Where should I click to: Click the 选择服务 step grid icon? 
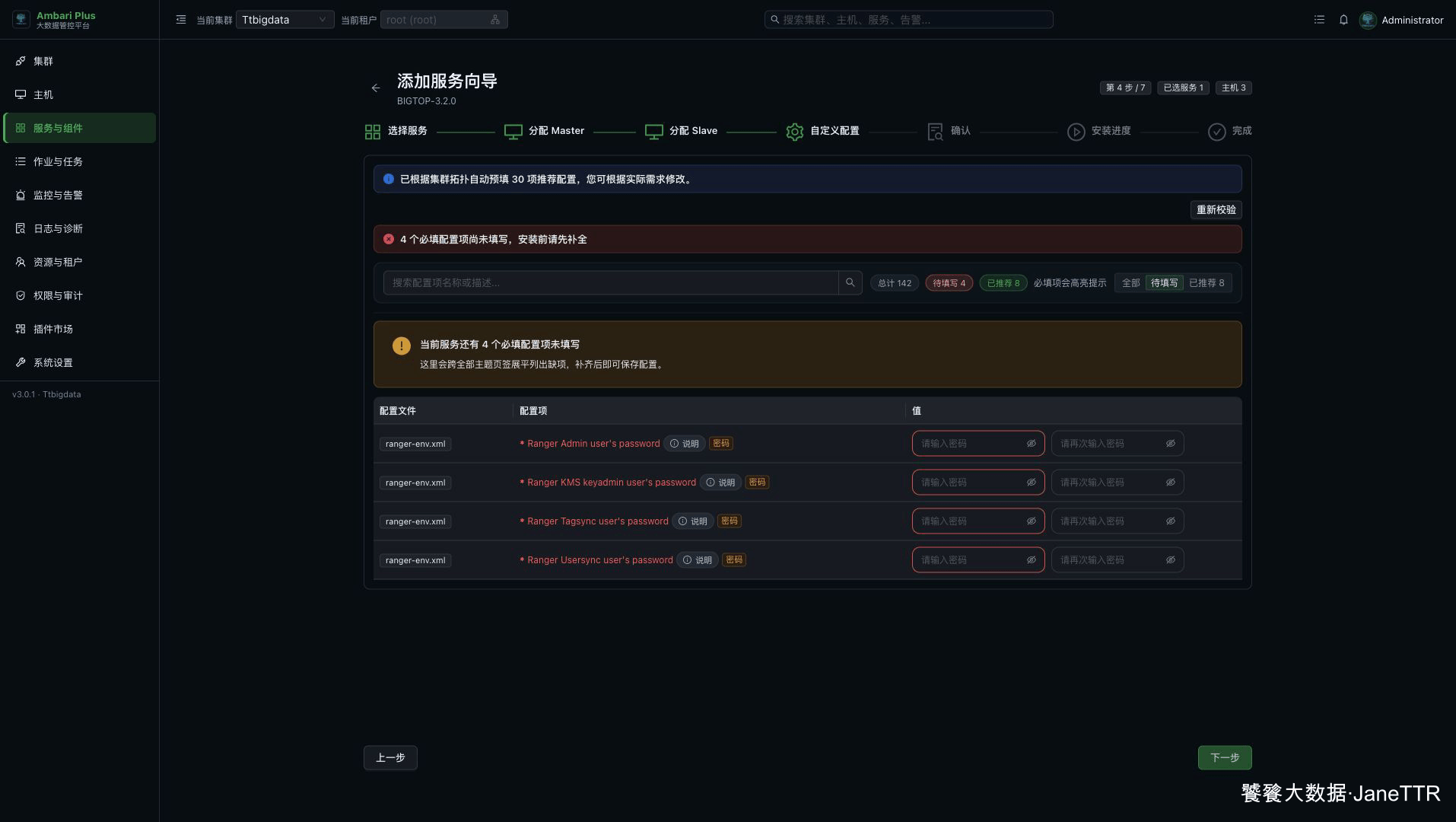373,132
